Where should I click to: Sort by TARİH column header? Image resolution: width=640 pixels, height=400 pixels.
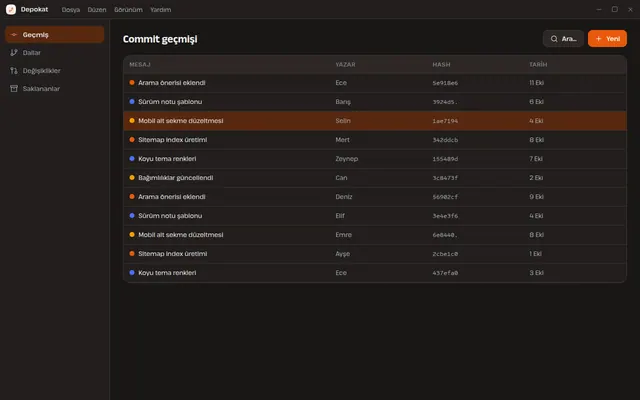click(x=538, y=64)
